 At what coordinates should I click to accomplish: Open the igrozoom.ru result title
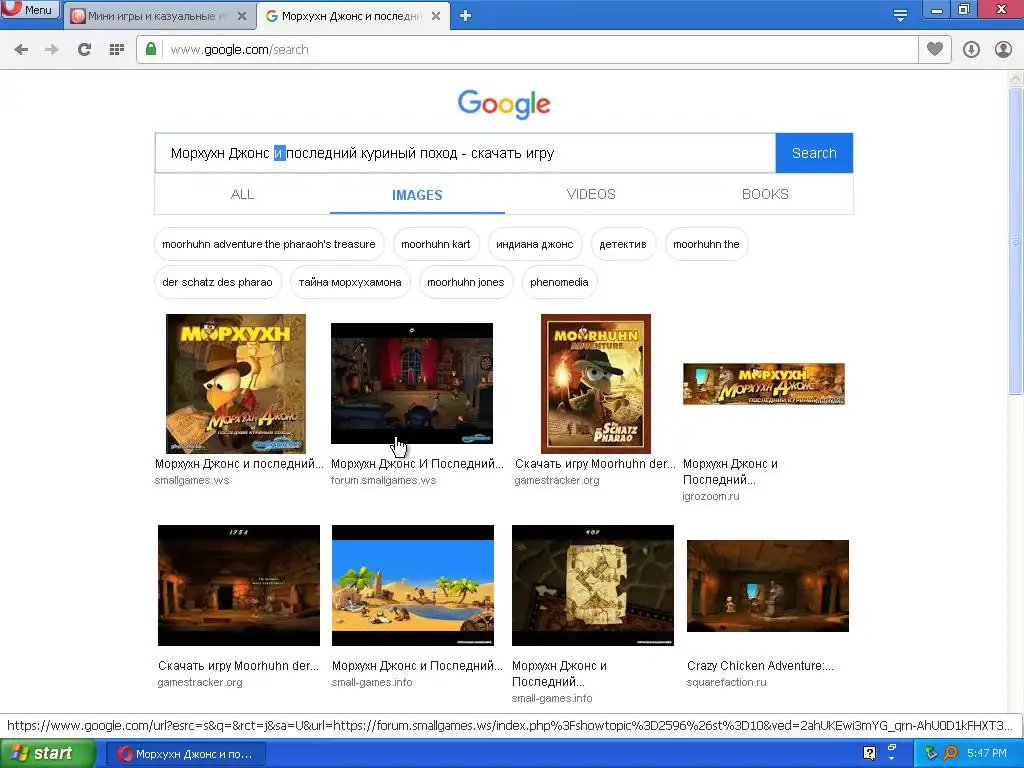click(x=730, y=472)
